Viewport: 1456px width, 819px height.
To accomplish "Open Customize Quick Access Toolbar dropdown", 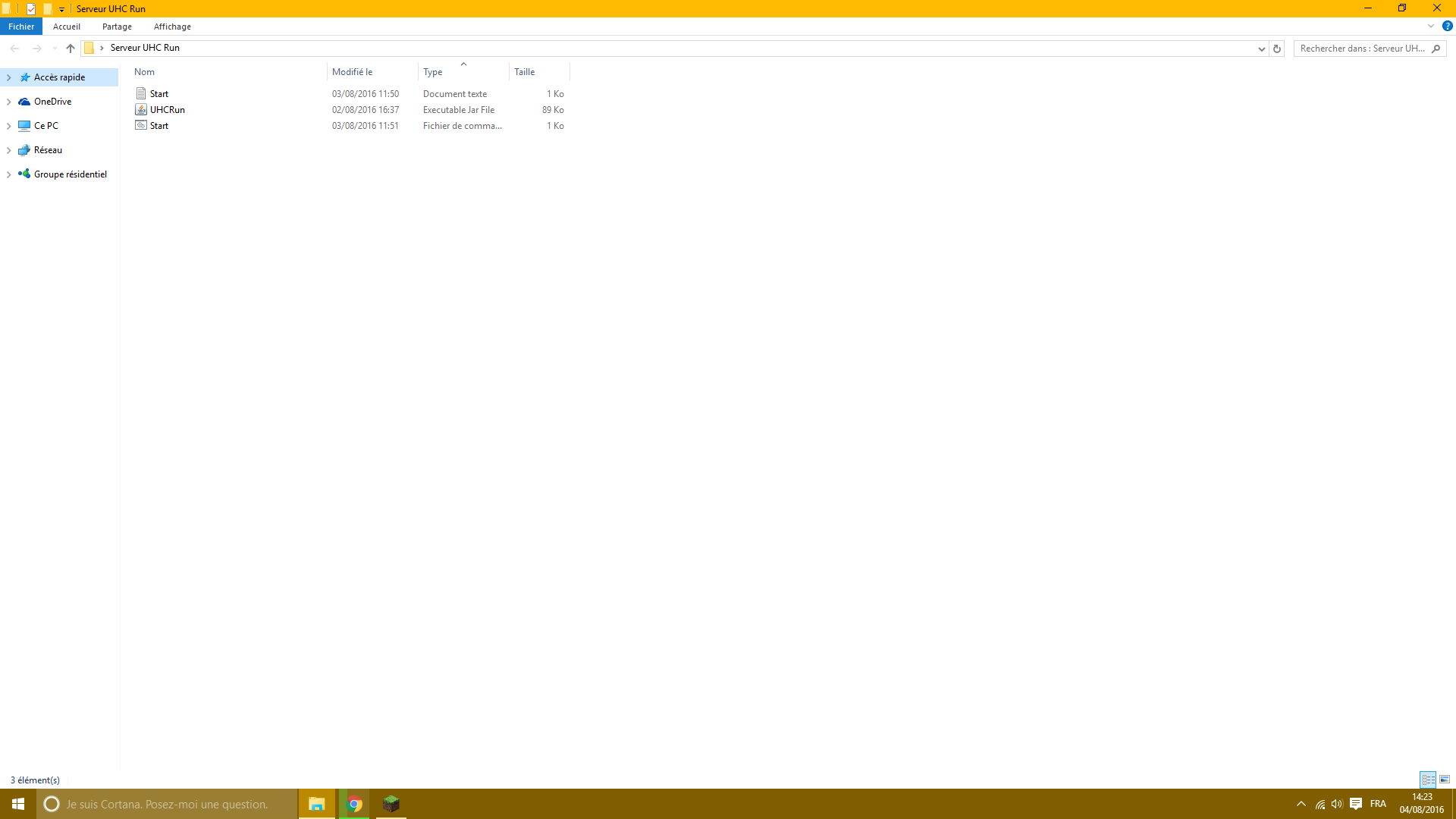I will (x=62, y=9).
